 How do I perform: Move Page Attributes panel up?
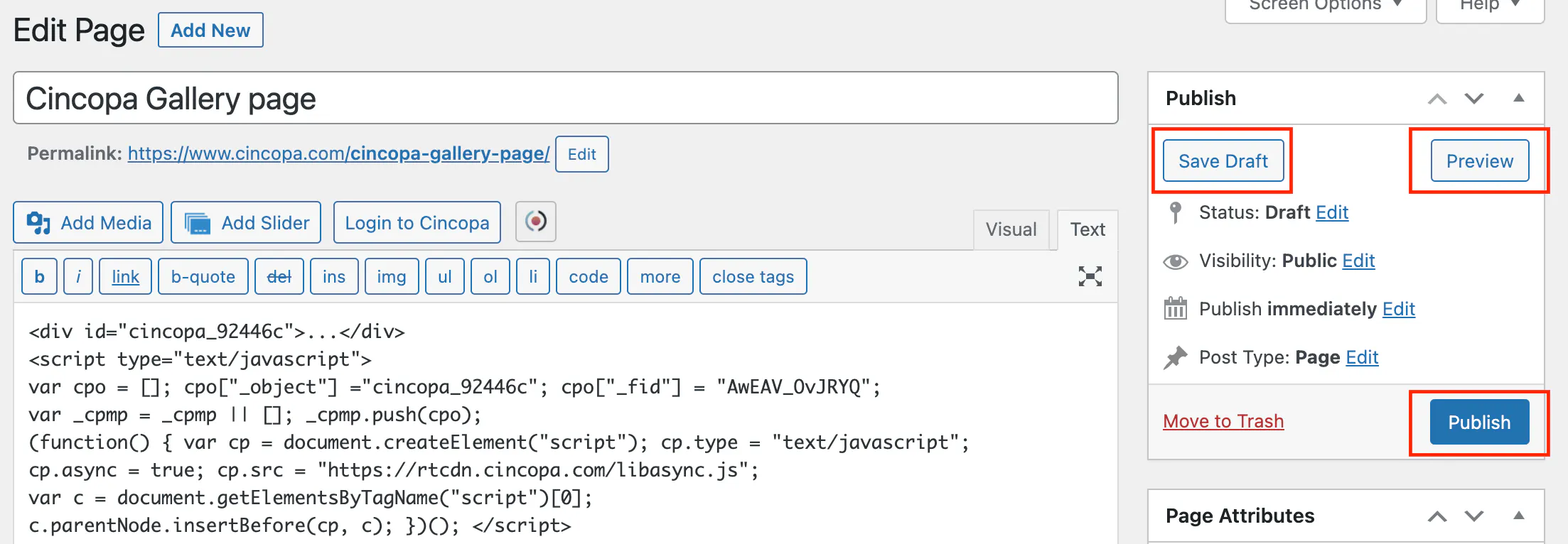[1437, 516]
